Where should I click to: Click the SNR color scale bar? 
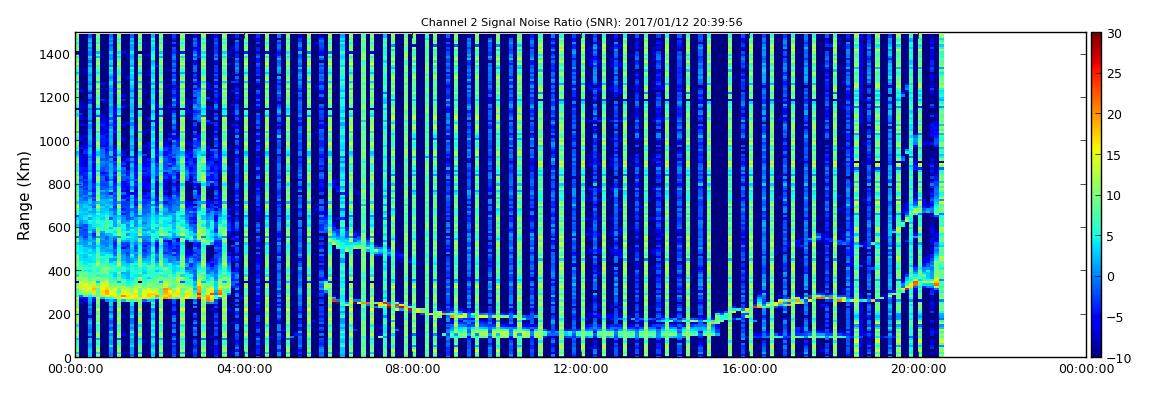pyautogui.click(x=1096, y=195)
